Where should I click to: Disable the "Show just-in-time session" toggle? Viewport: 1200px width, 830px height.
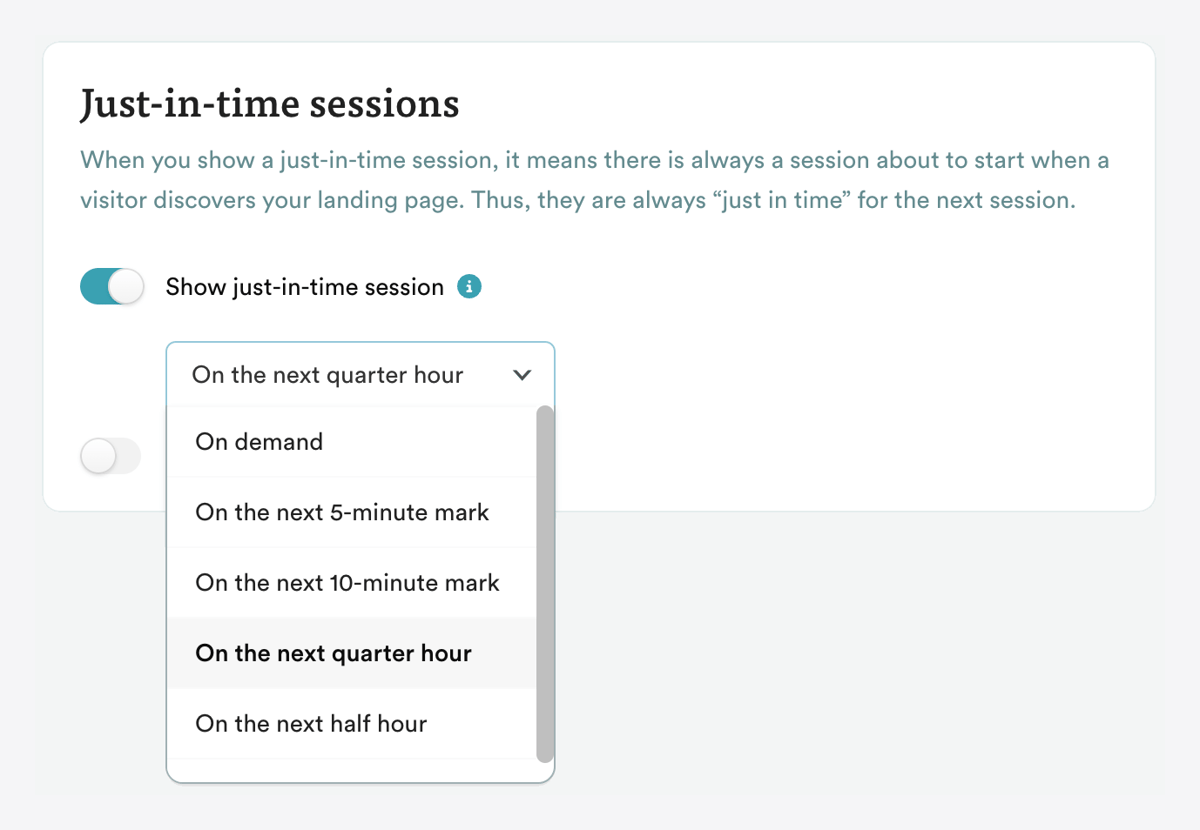tap(111, 286)
